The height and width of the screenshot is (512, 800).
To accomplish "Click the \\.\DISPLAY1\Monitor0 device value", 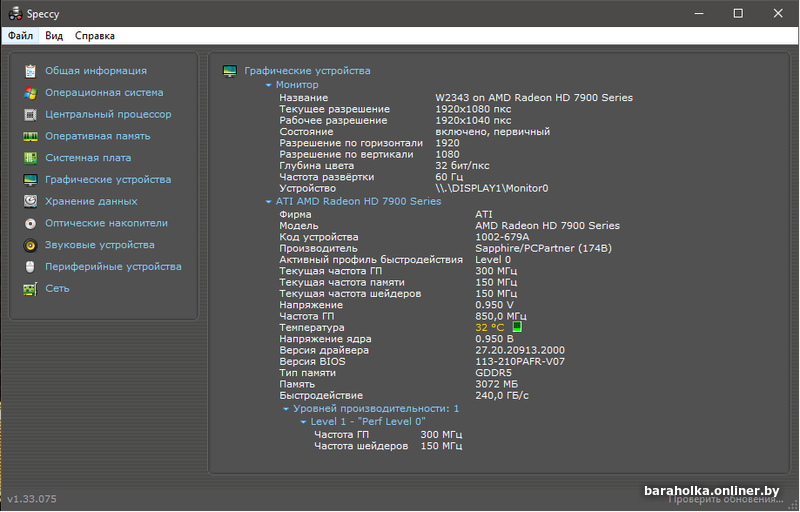I will (x=491, y=188).
